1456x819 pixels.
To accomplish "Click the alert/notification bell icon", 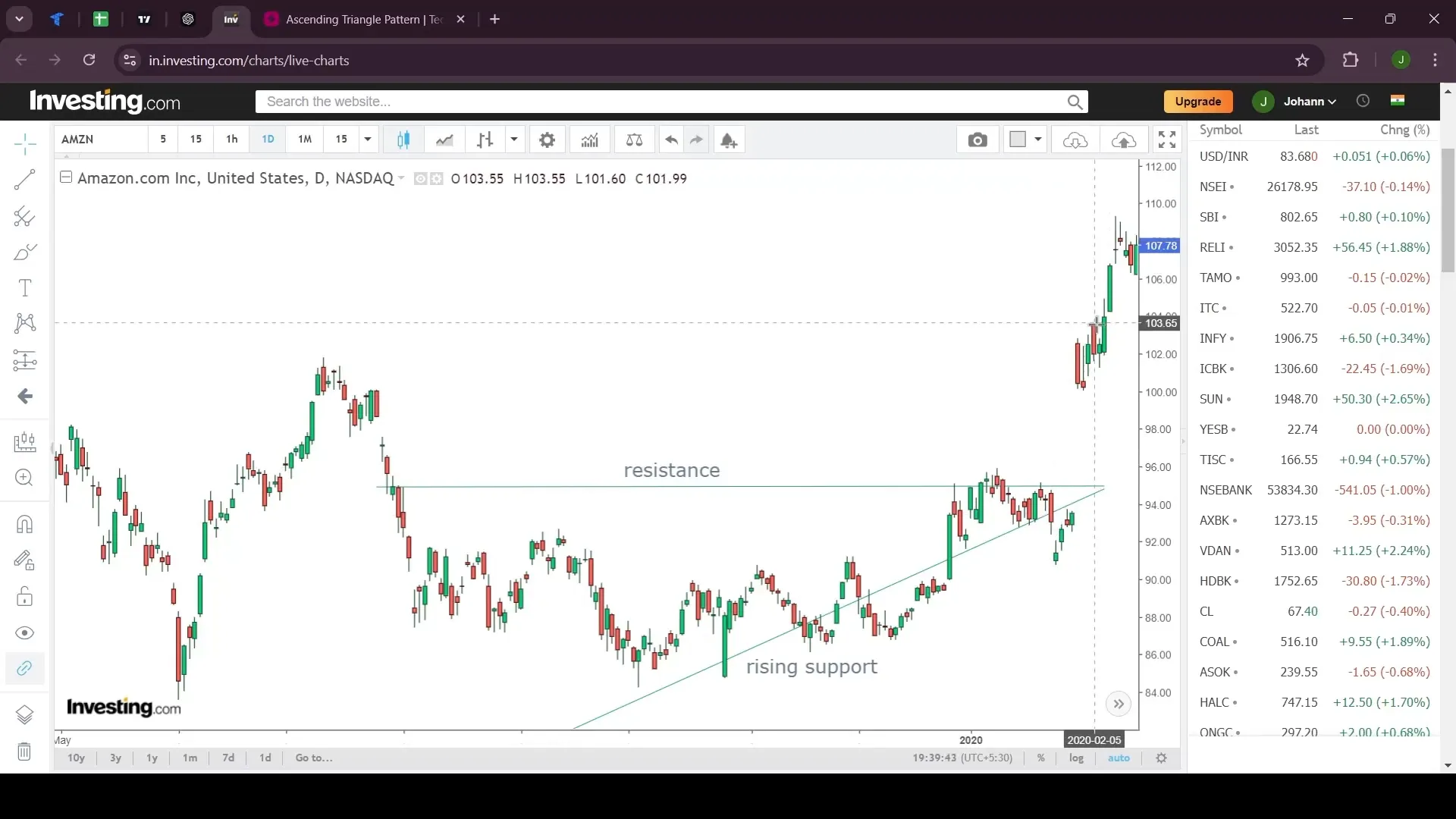I will [729, 139].
